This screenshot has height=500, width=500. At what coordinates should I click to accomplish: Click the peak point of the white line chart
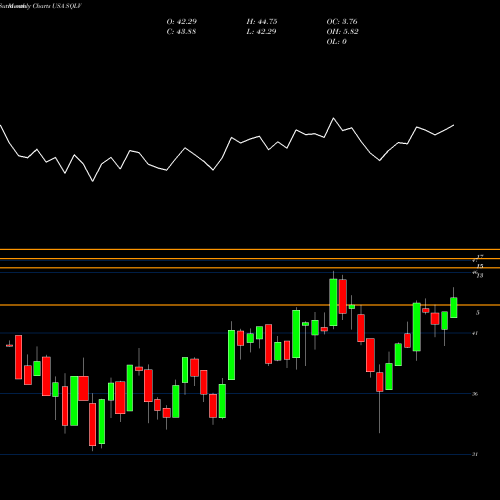(x=333, y=118)
